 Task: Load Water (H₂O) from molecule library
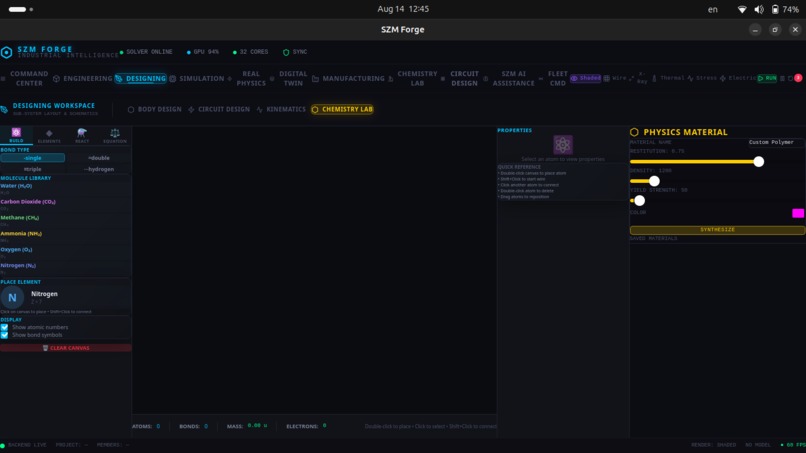(x=65, y=189)
